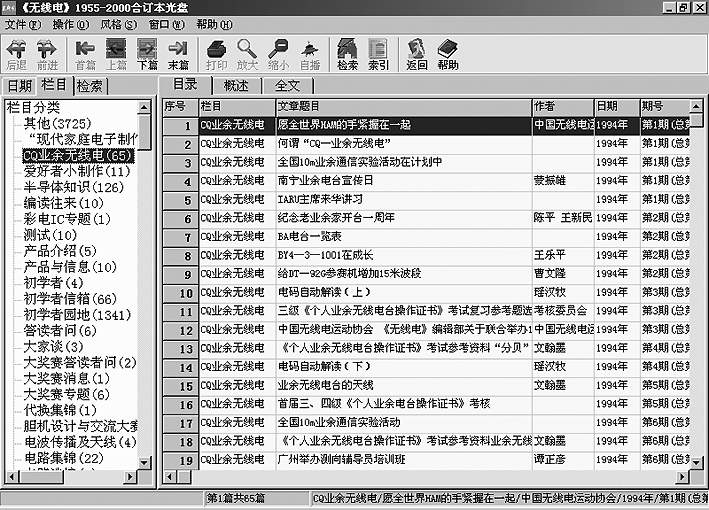
Task: Select 编读往来(10) category
Action: 64,203
